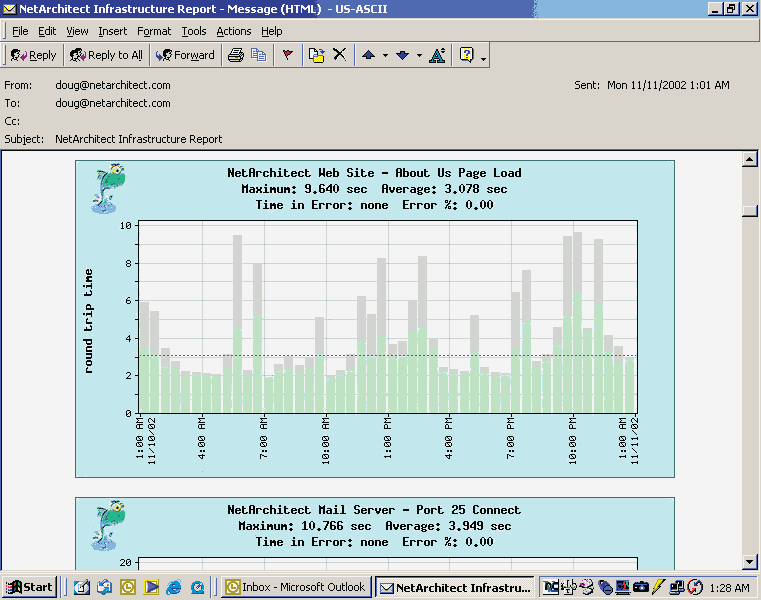Open the Tools menu
Screen dimensions: 761x600
194,31
